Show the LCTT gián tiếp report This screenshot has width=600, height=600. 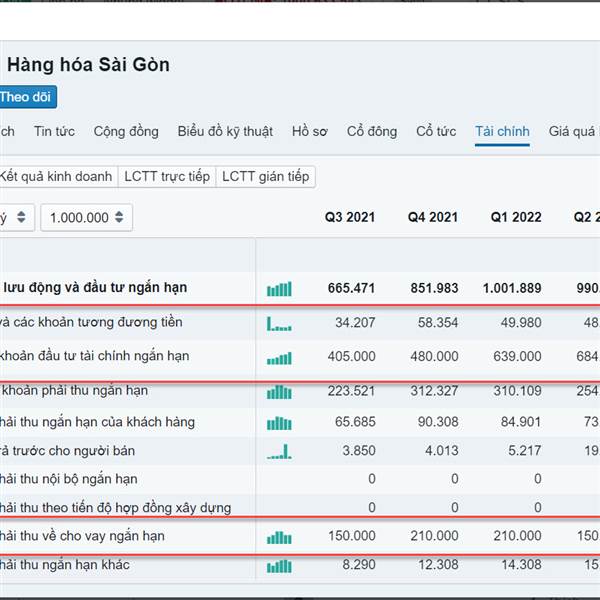[266, 176]
